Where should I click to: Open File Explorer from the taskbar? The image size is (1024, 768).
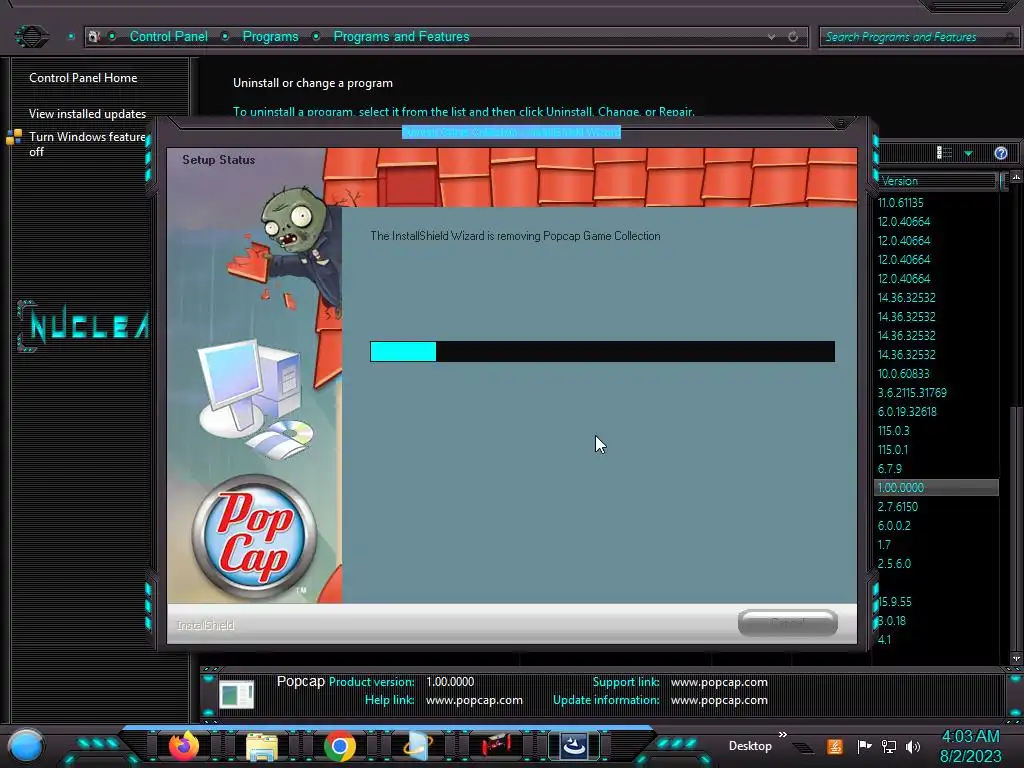pyautogui.click(x=262, y=746)
